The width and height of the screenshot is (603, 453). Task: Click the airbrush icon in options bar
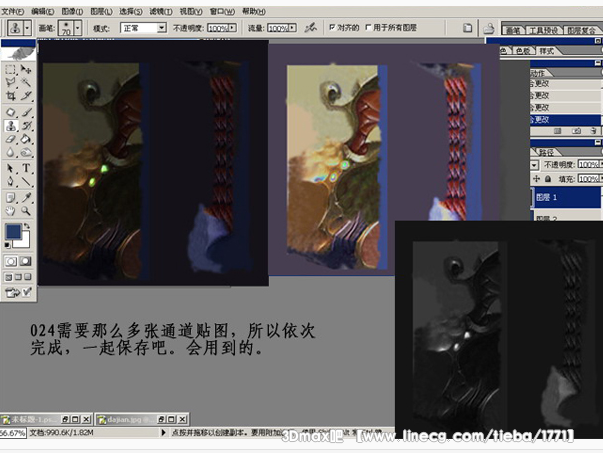coord(310,28)
